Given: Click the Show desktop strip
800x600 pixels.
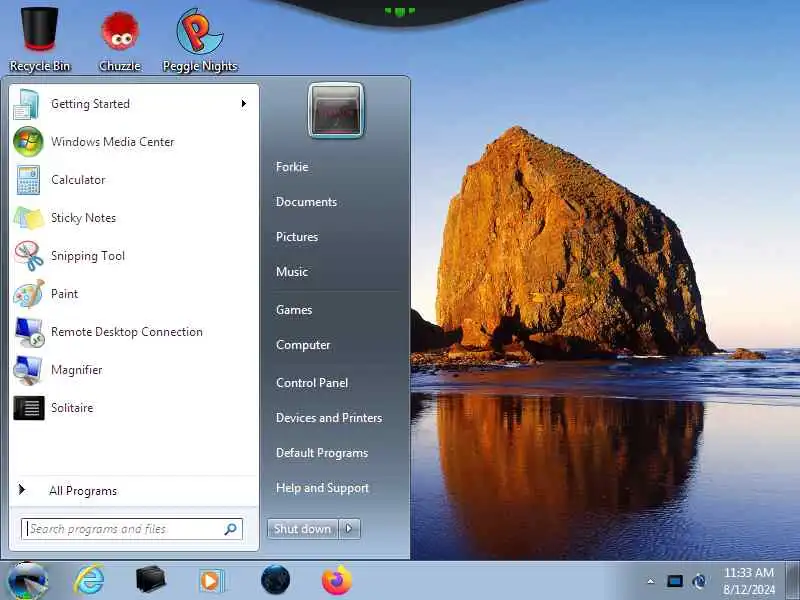Looking at the screenshot, I should 793,581.
